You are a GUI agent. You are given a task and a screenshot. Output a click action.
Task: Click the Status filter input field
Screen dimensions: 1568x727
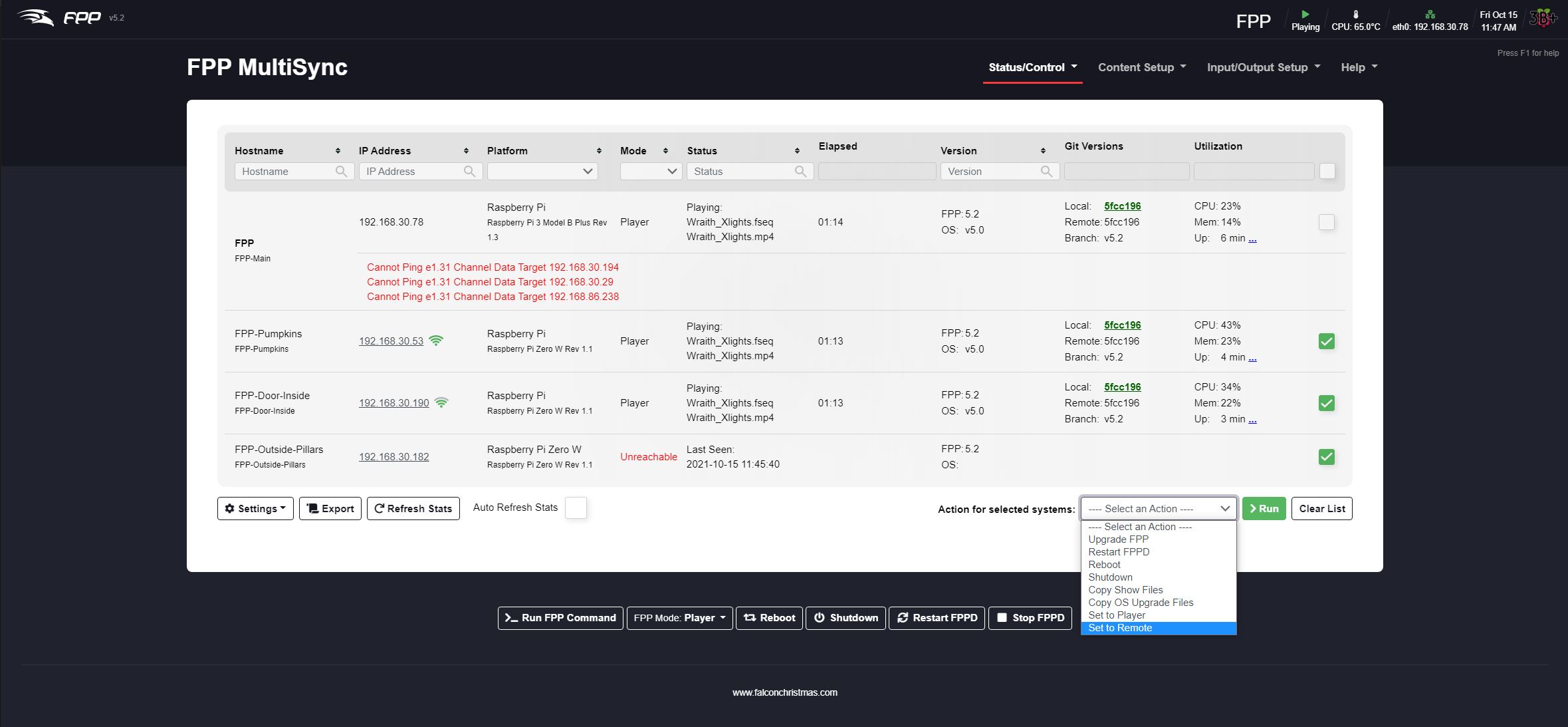click(x=741, y=172)
